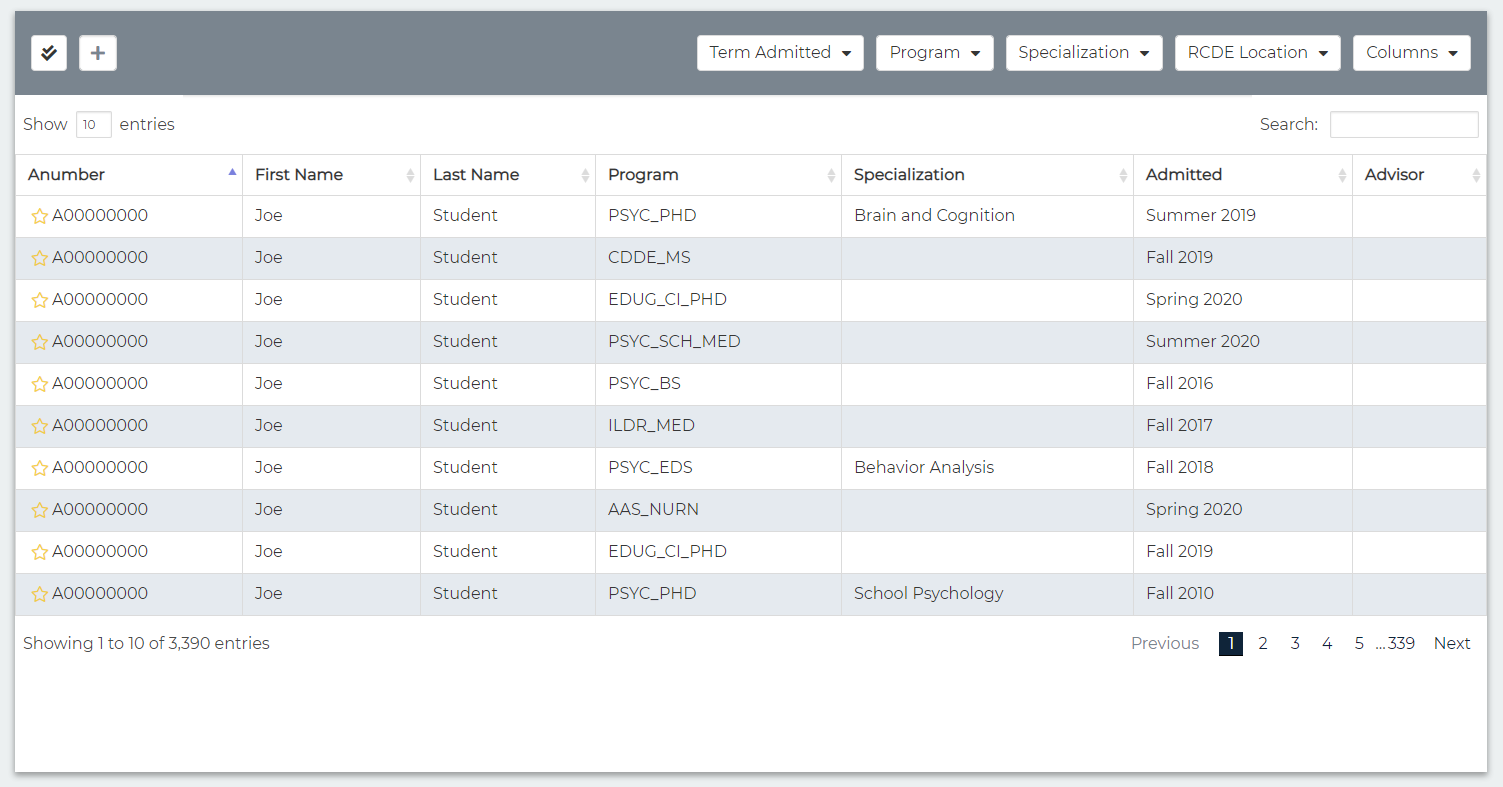The image size is (1503, 787).
Task: Click star icon on PSYC_SCH_MED row
Action: point(40,342)
